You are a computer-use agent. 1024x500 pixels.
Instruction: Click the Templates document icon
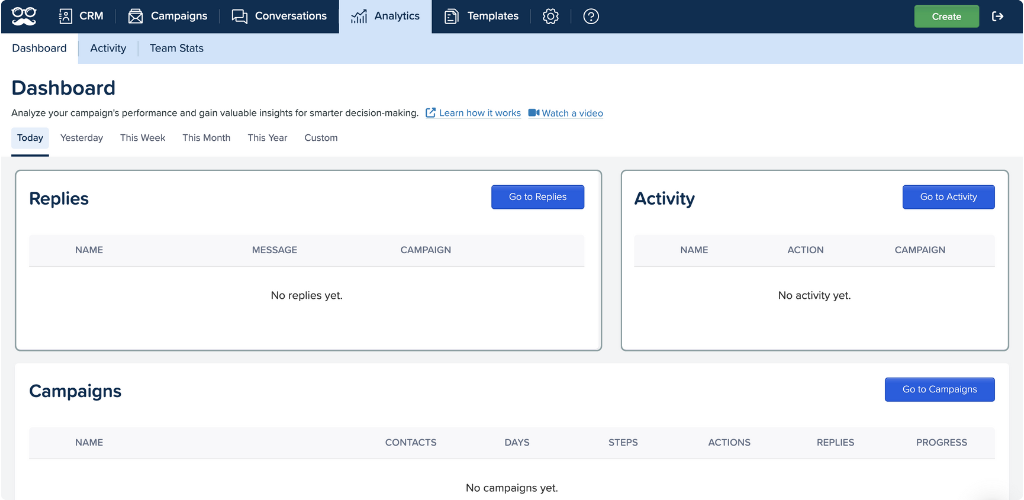click(x=451, y=16)
